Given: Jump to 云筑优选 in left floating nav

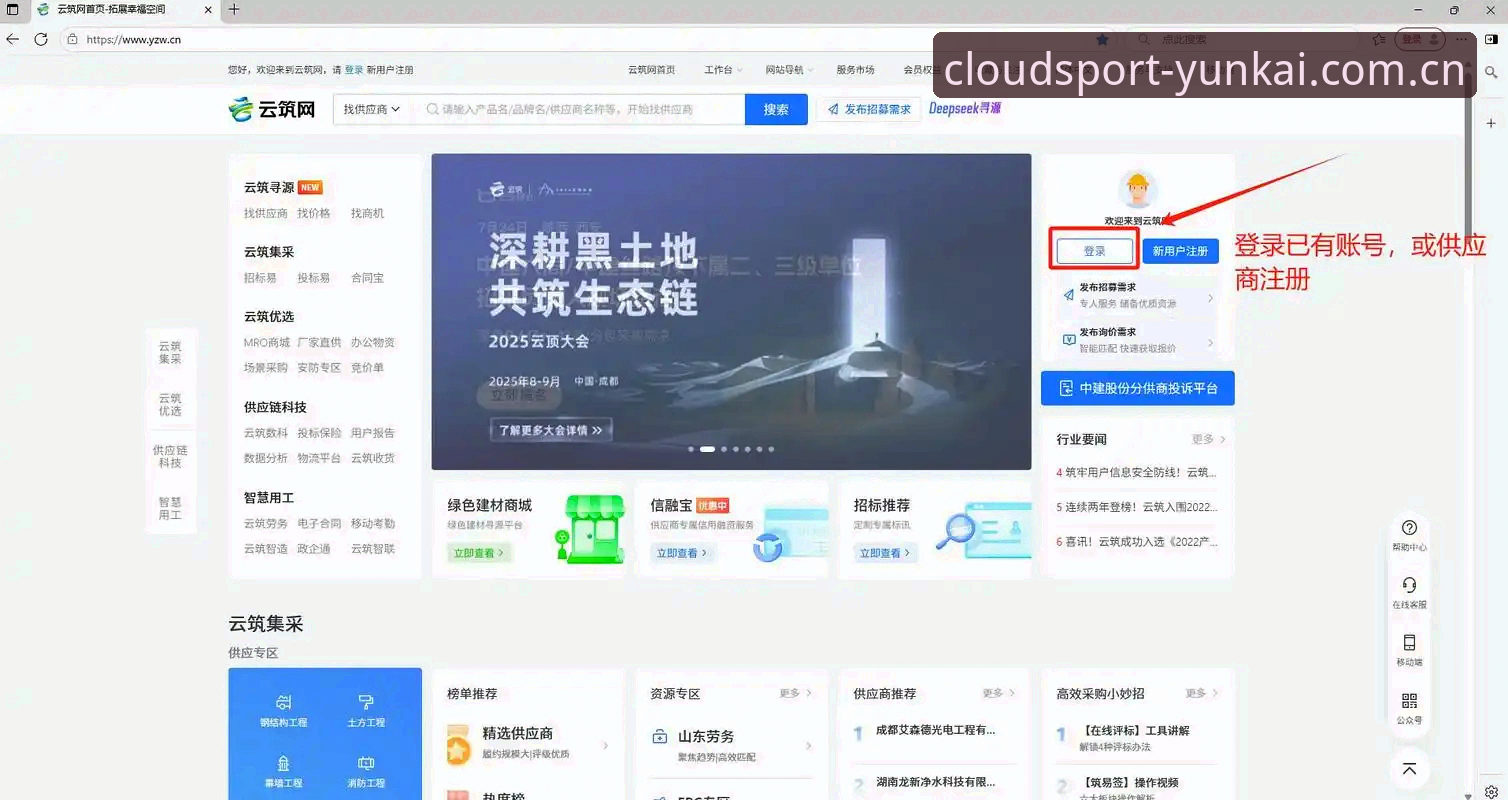Looking at the screenshot, I should click(170, 404).
